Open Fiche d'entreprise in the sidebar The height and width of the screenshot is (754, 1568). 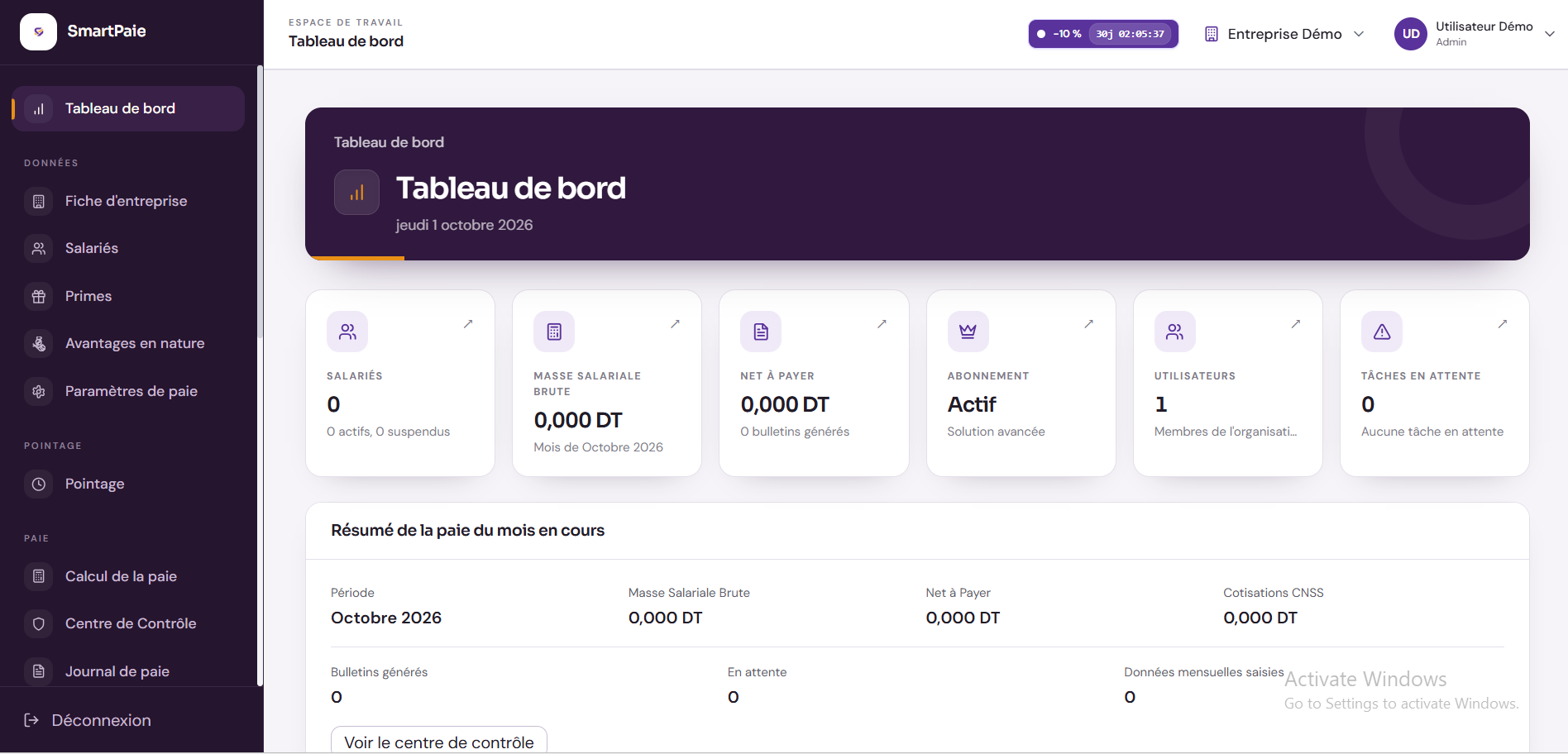tap(128, 201)
